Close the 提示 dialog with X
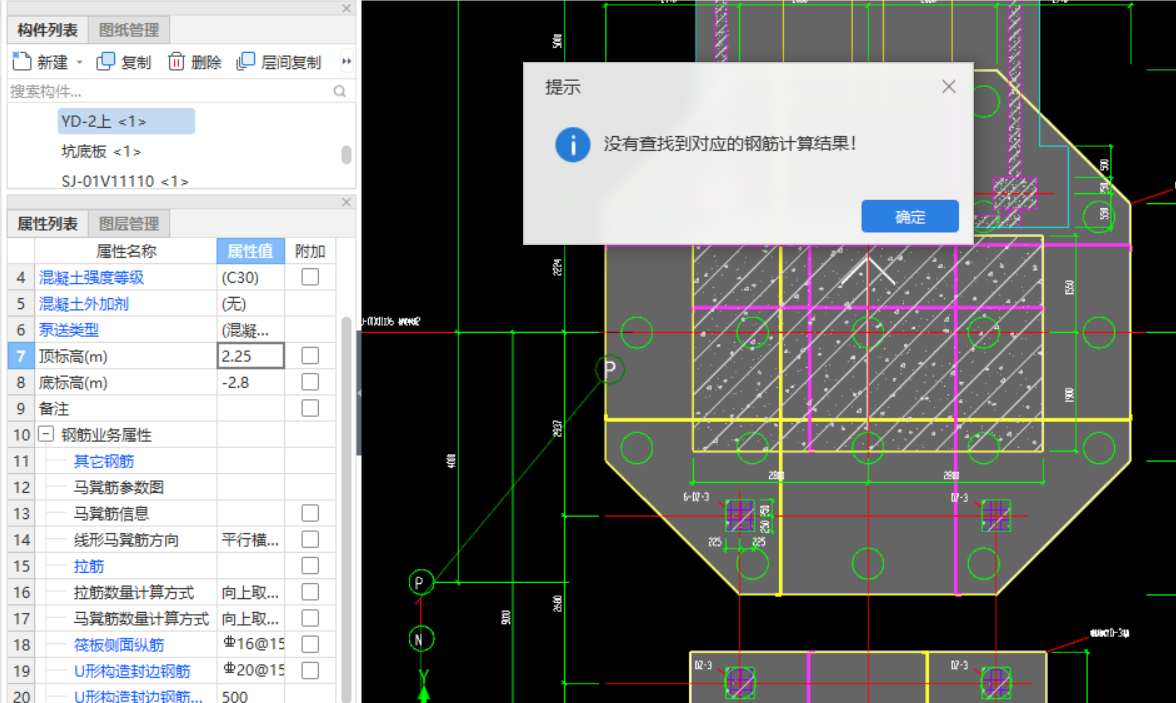Viewport: 1176px width, 703px height. (x=949, y=86)
